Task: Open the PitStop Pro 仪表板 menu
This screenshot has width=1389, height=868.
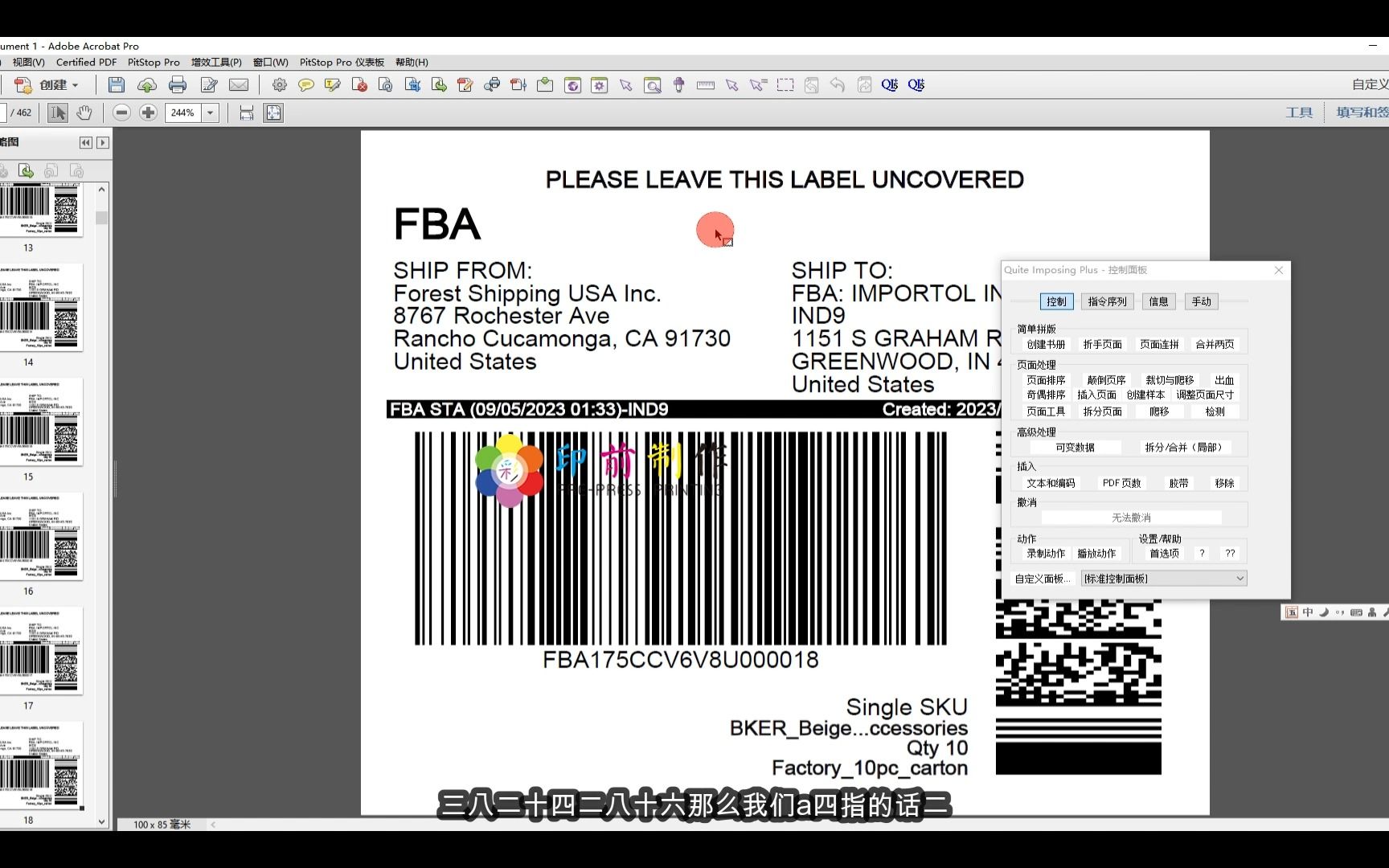Action: (342, 62)
